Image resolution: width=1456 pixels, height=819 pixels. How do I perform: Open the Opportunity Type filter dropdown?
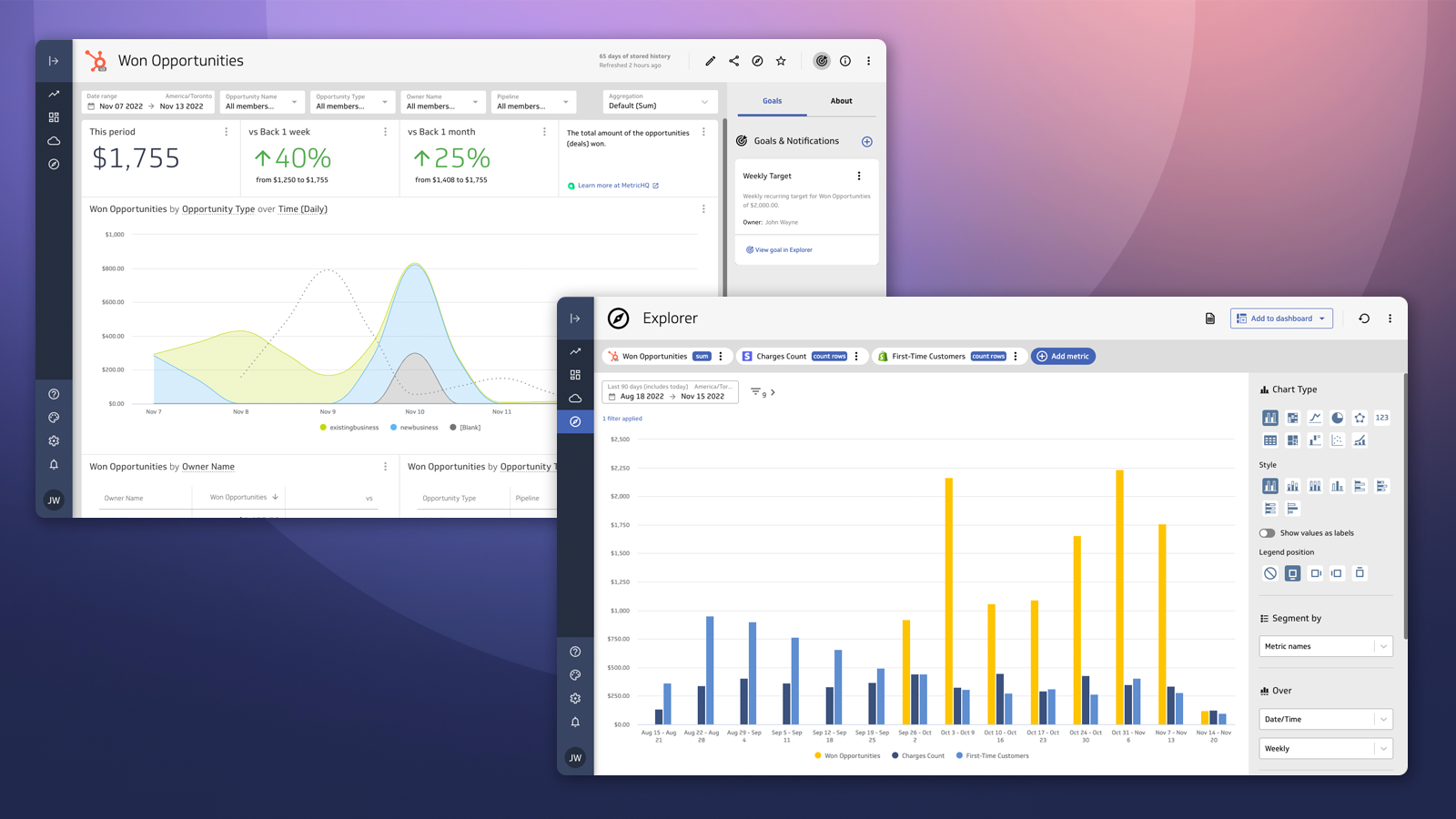point(352,102)
